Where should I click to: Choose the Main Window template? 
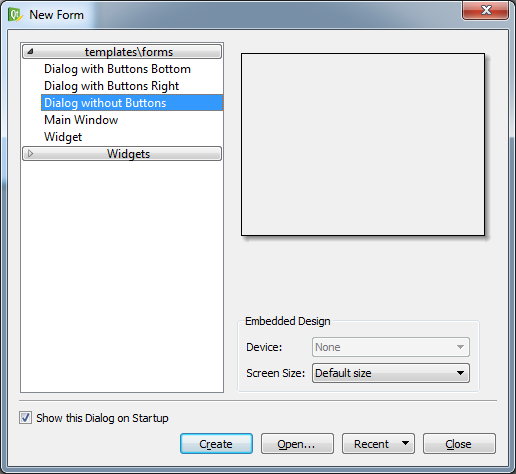click(81, 120)
